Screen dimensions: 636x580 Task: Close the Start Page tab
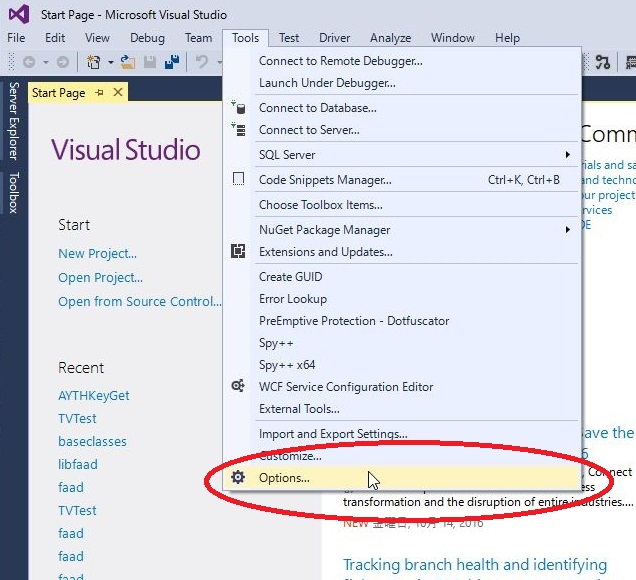[118, 92]
